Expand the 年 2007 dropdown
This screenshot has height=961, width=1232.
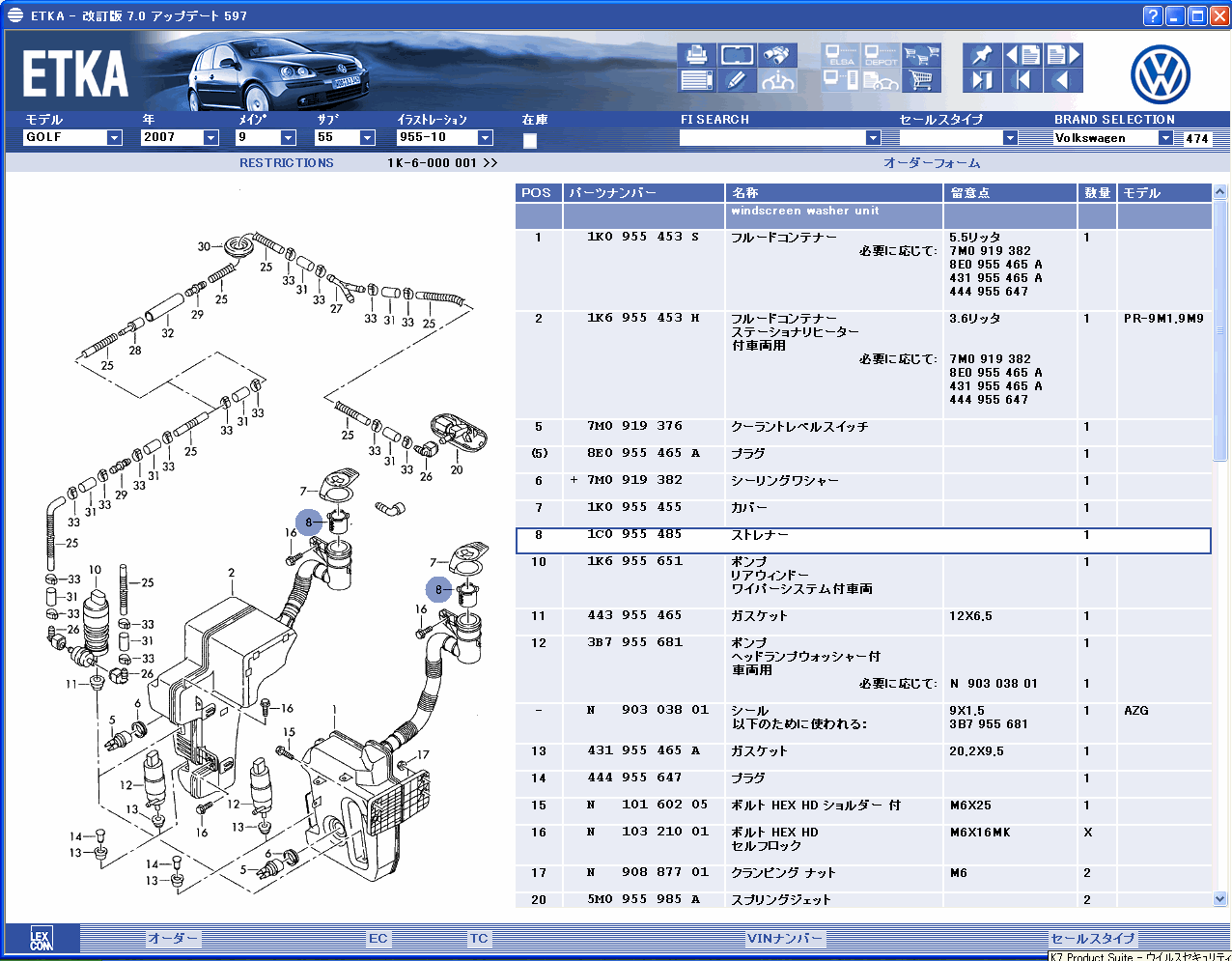(210, 138)
